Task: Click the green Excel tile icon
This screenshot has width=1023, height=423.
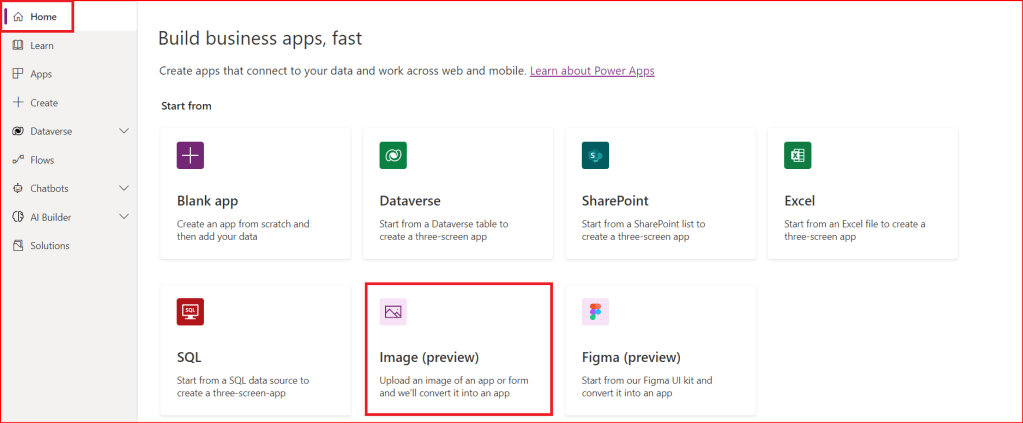Action: [x=798, y=155]
